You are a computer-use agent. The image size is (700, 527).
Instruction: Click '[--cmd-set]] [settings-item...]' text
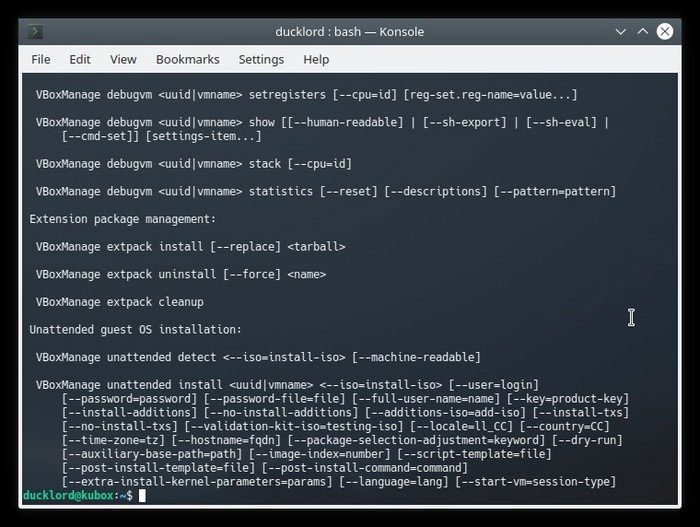(162, 136)
